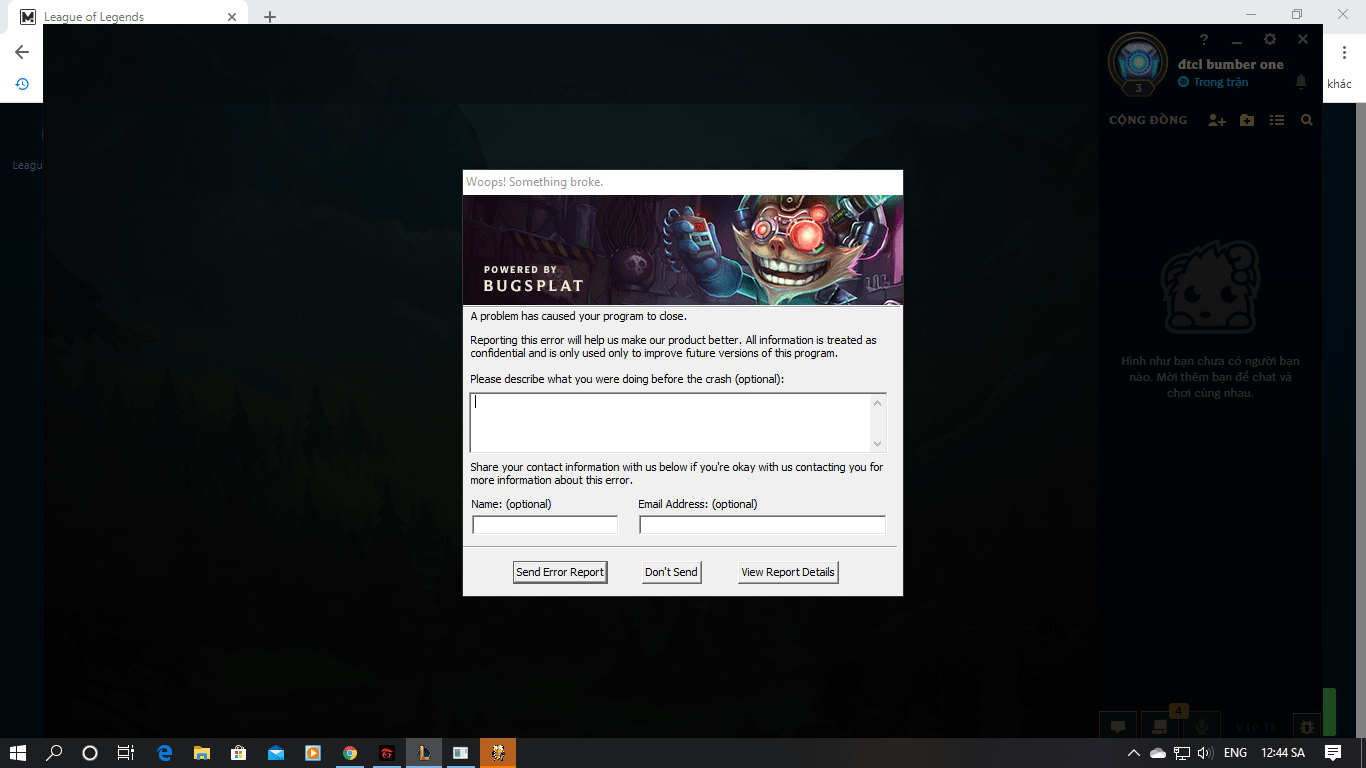Viewport: 1366px width, 768px height.
Task: Close the League of Legends browser tab
Action: point(232,17)
